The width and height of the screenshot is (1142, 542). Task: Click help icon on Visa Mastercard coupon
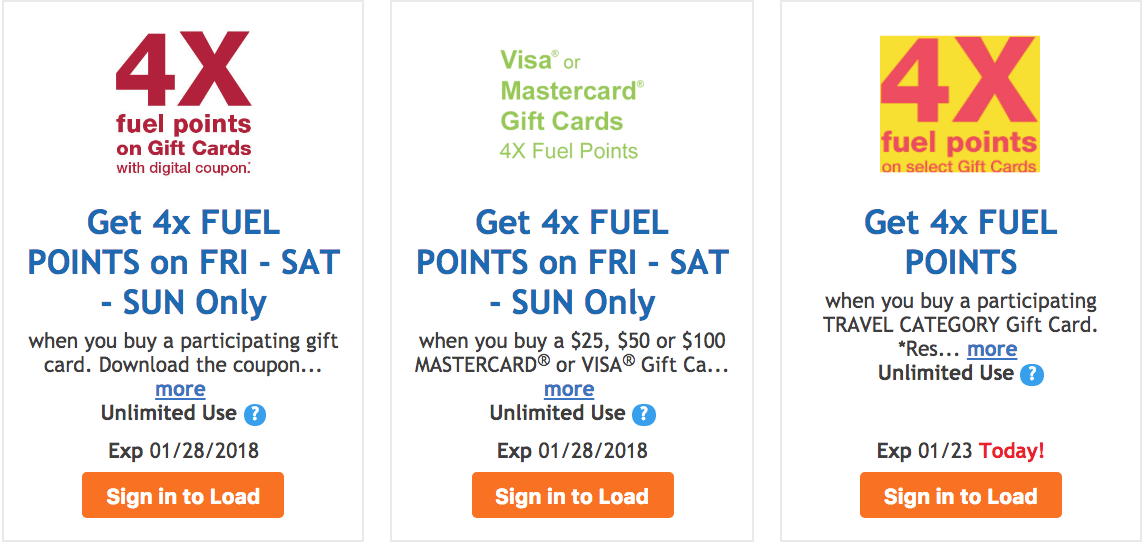(643, 415)
